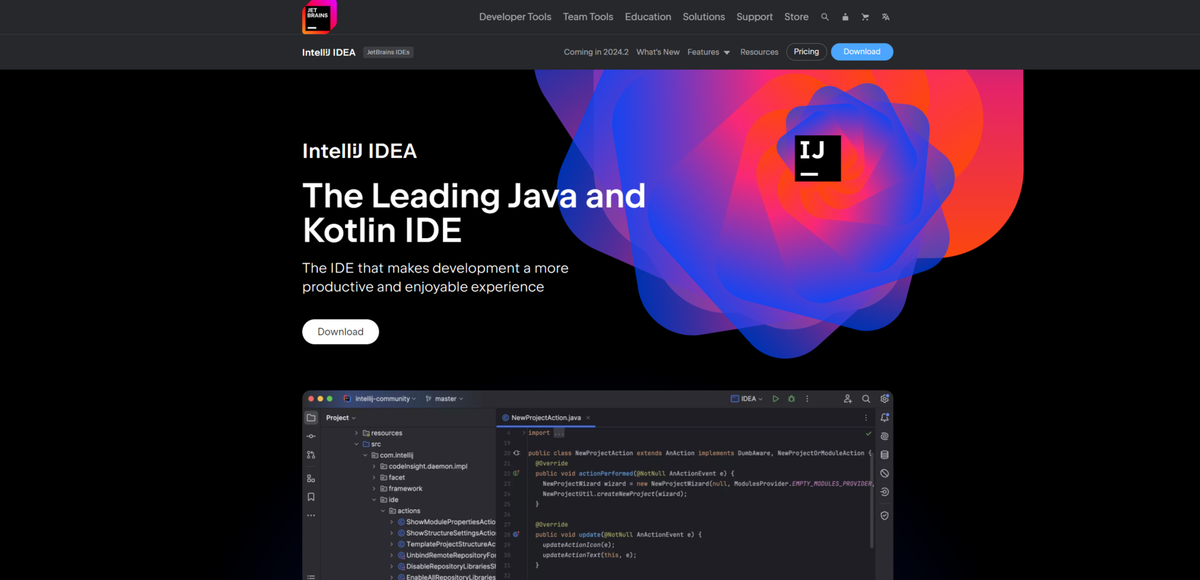Click the white Download button below headline
The image size is (1200, 580).
click(x=340, y=331)
